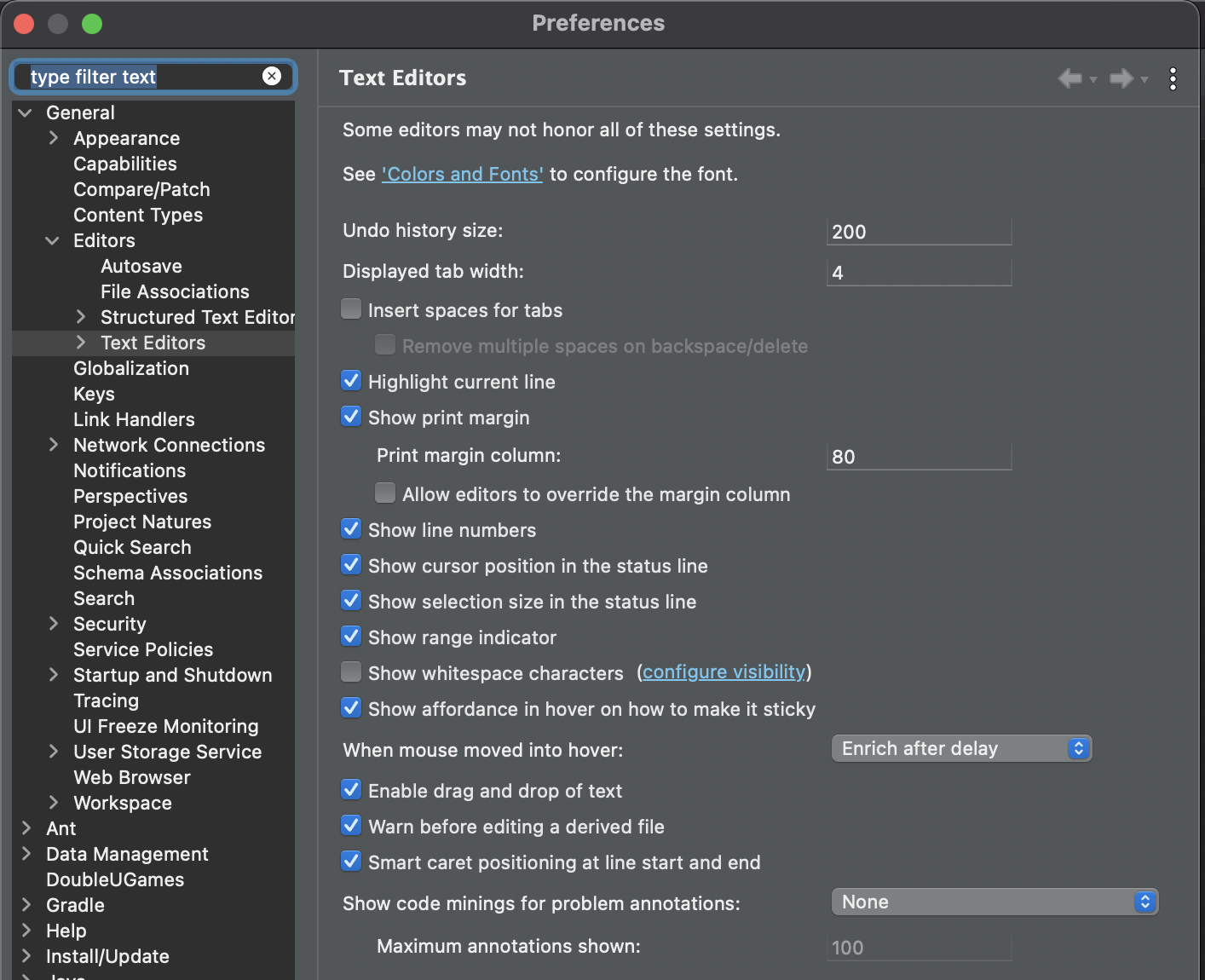Uncheck Show print margin
Image resolution: width=1205 pixels, height=980 pixels.
[x=351, y=416]
